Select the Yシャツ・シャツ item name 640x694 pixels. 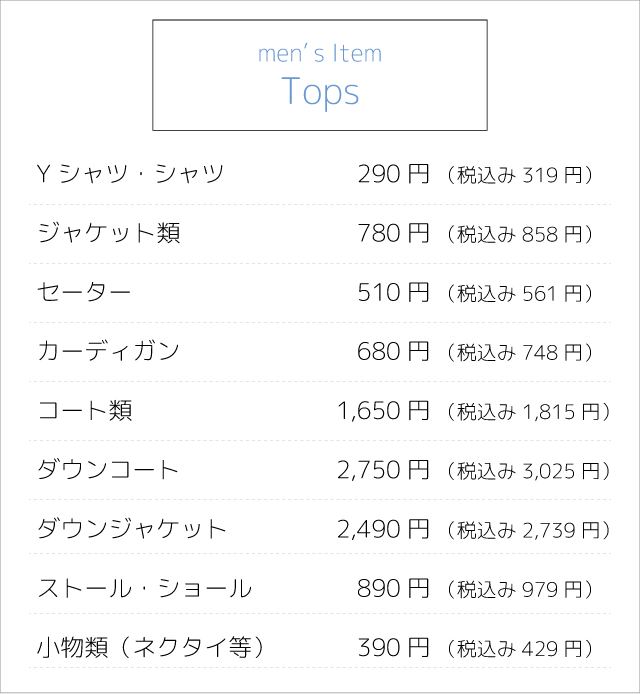point(130,175)
